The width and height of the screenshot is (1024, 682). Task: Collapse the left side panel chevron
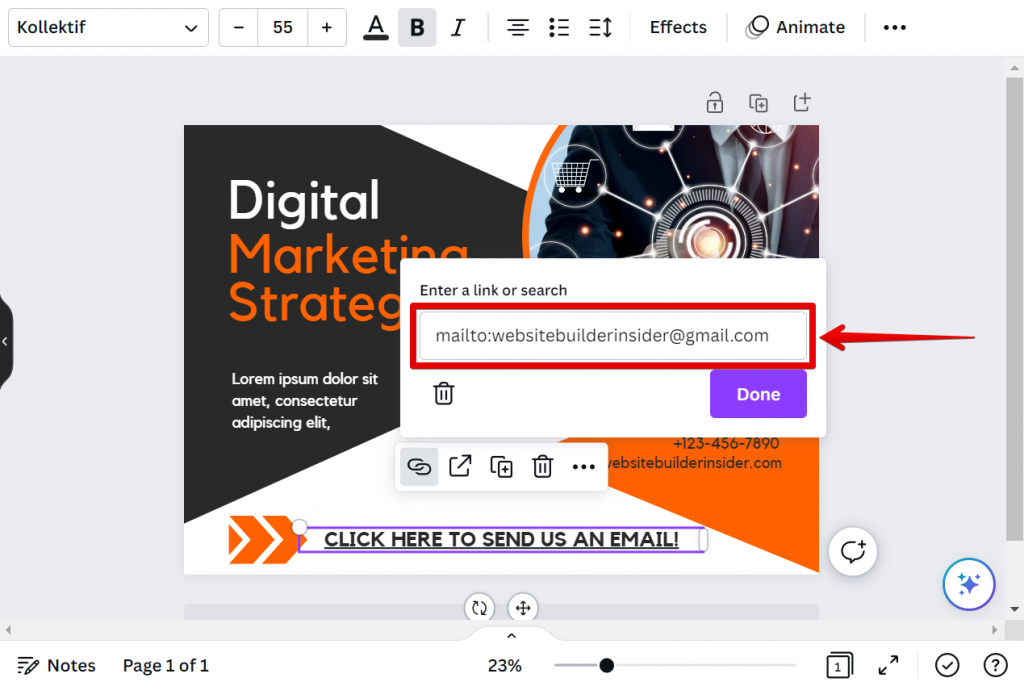pyautogui.click(x=5, y=341)
